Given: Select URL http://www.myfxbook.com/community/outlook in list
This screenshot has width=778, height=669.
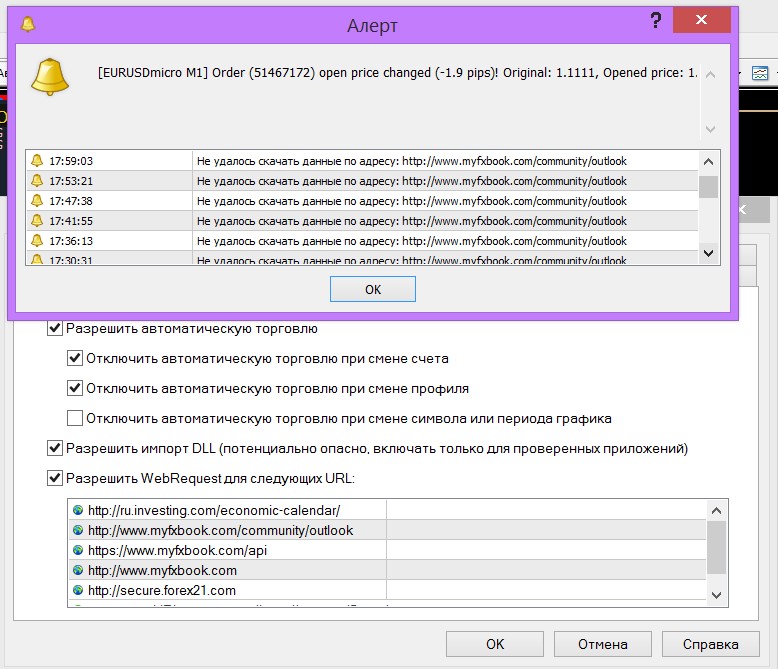Looking at the screenshot, I should click(387, 530).
